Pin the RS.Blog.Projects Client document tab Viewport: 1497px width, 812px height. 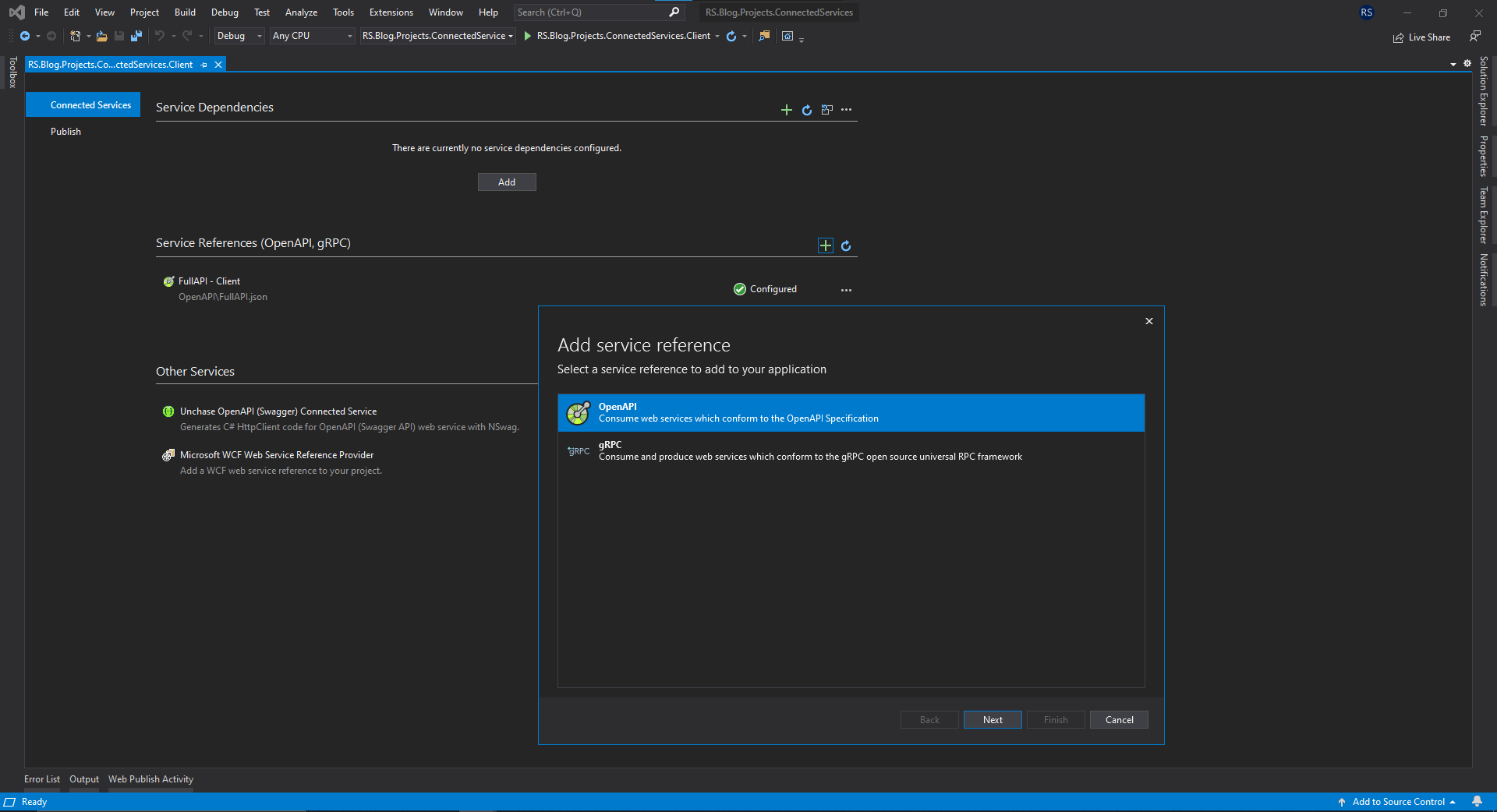click(204, 65)
